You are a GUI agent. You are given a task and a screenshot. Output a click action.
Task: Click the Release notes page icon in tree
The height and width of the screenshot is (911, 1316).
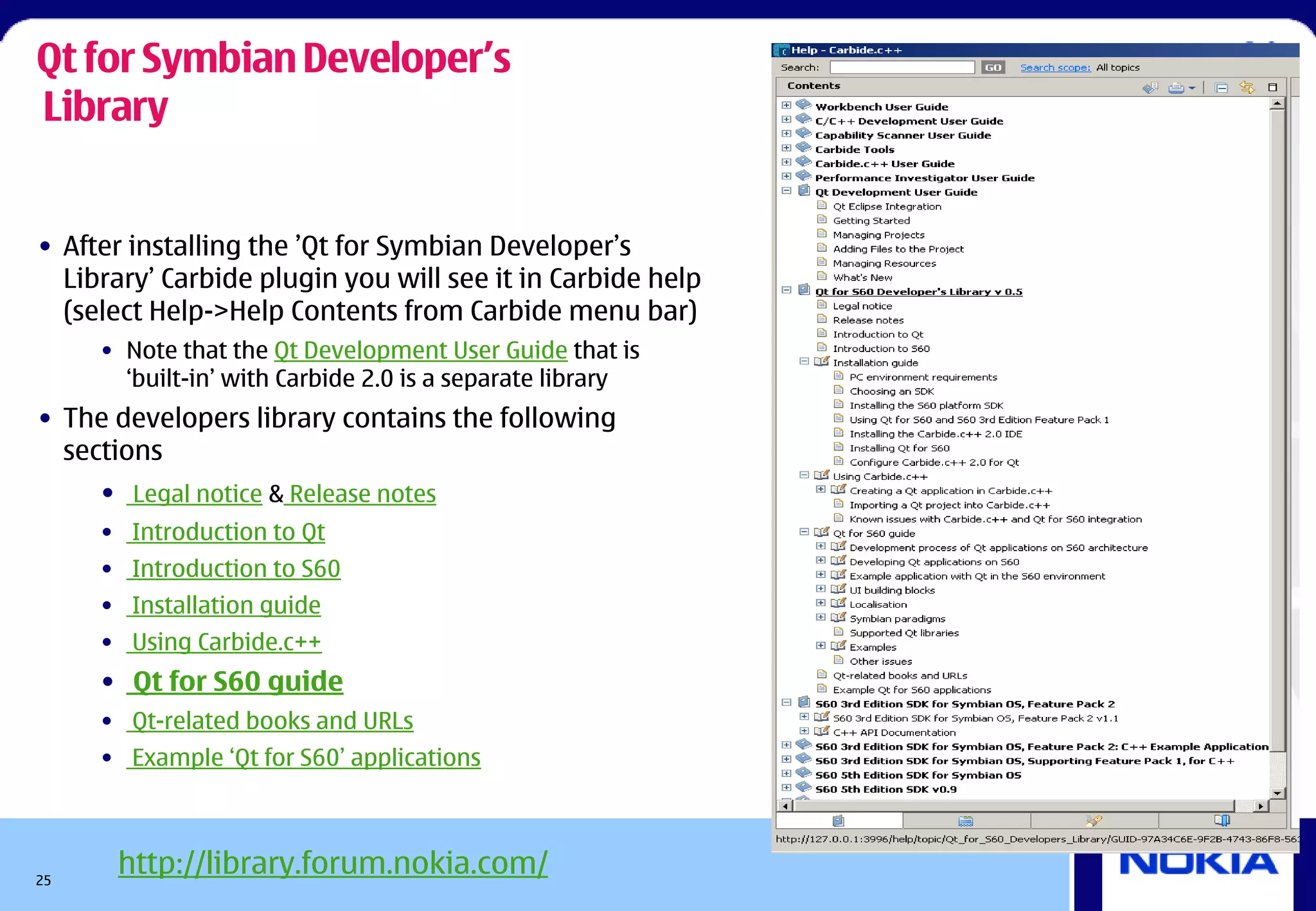click(x=822, y=319)
